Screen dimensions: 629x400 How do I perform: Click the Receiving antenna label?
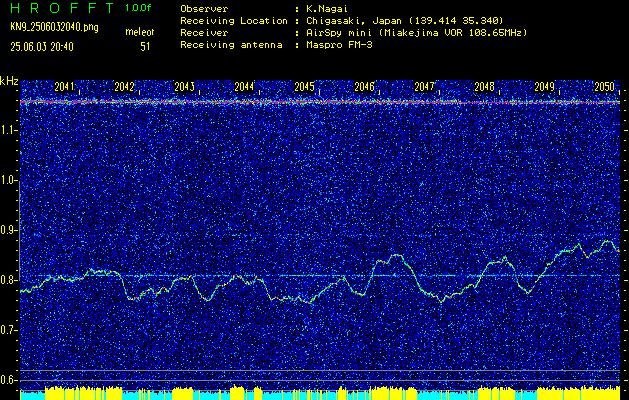click(x=231, y=45)
